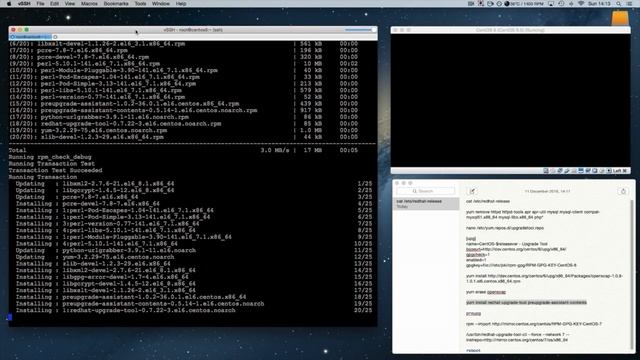640x360 pixels.
Task: Click 'Running rpm_check_debug' terminal line
Action: [50, 157]
